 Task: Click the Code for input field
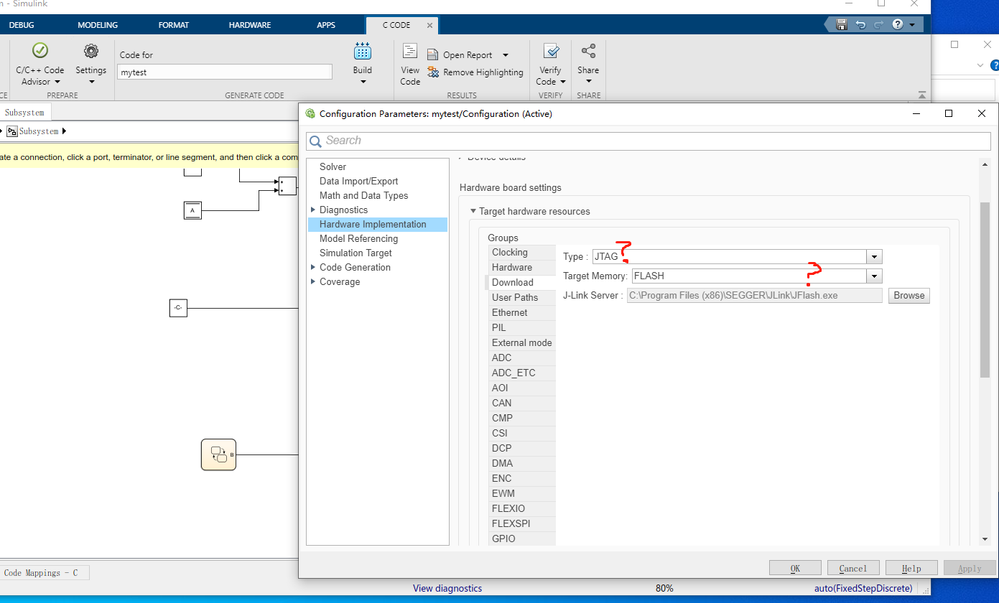(225, 72)
